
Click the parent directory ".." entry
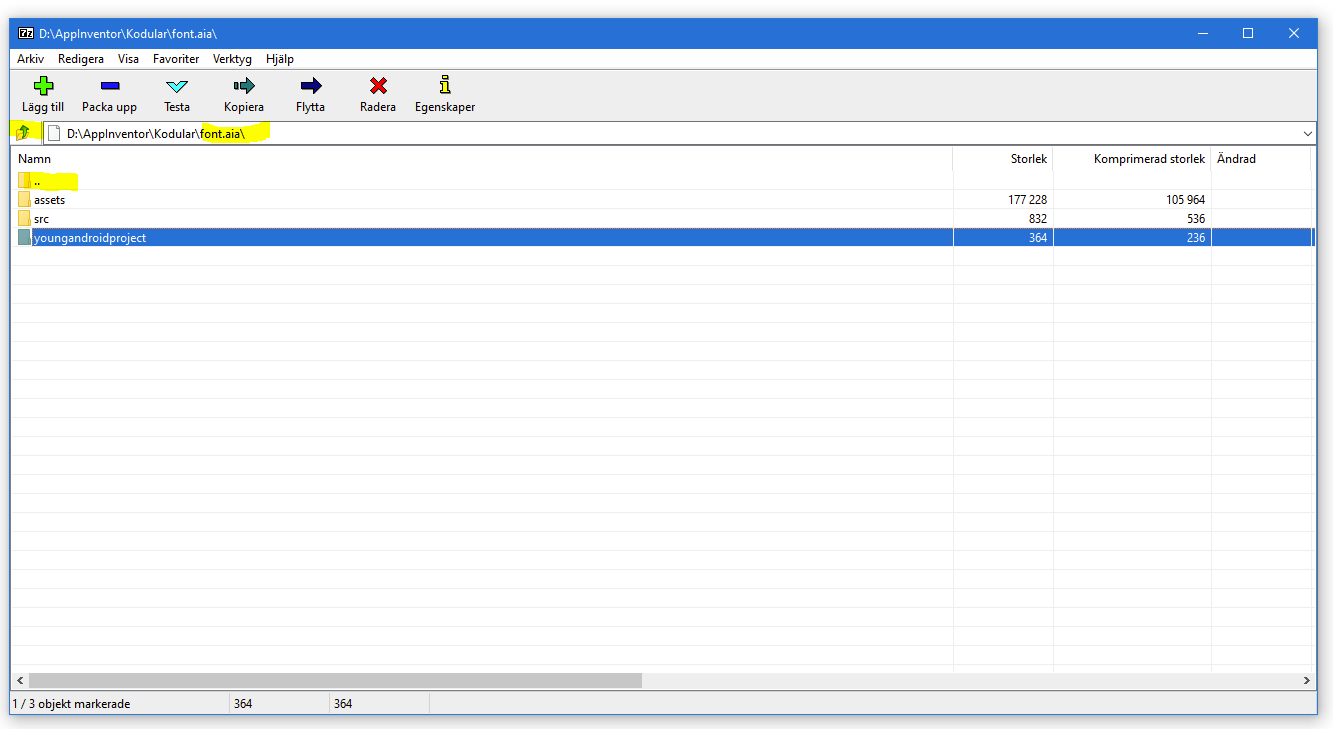(37, 181)
